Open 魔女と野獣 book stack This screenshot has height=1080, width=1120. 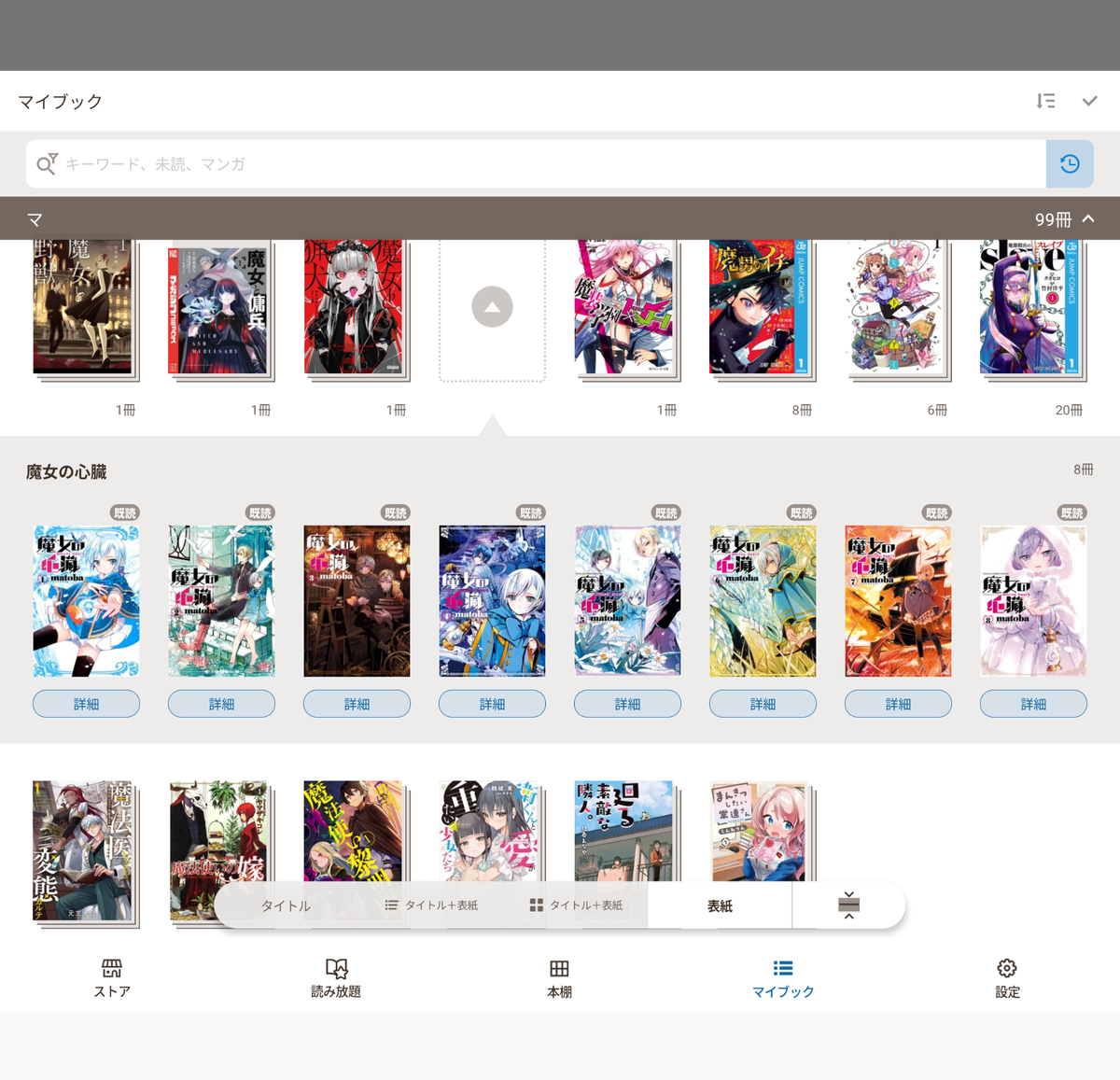(86, 310)
